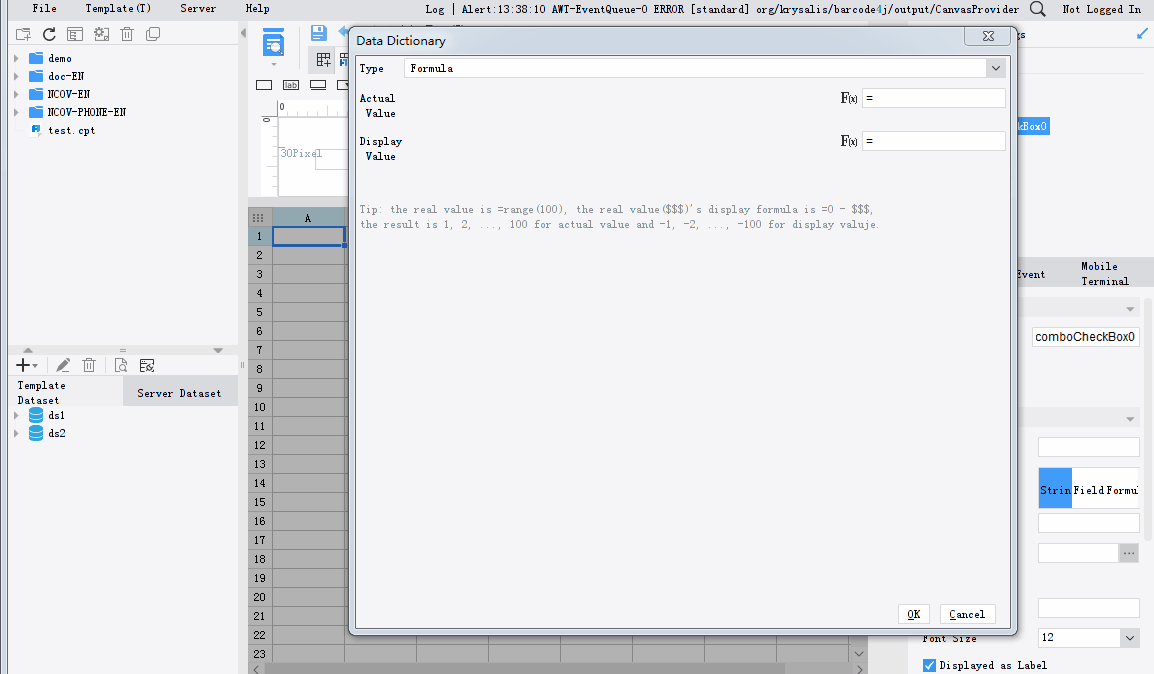Open the server dataset connection icon
This screenshot has width=1154, height=674.
point(146,365)
